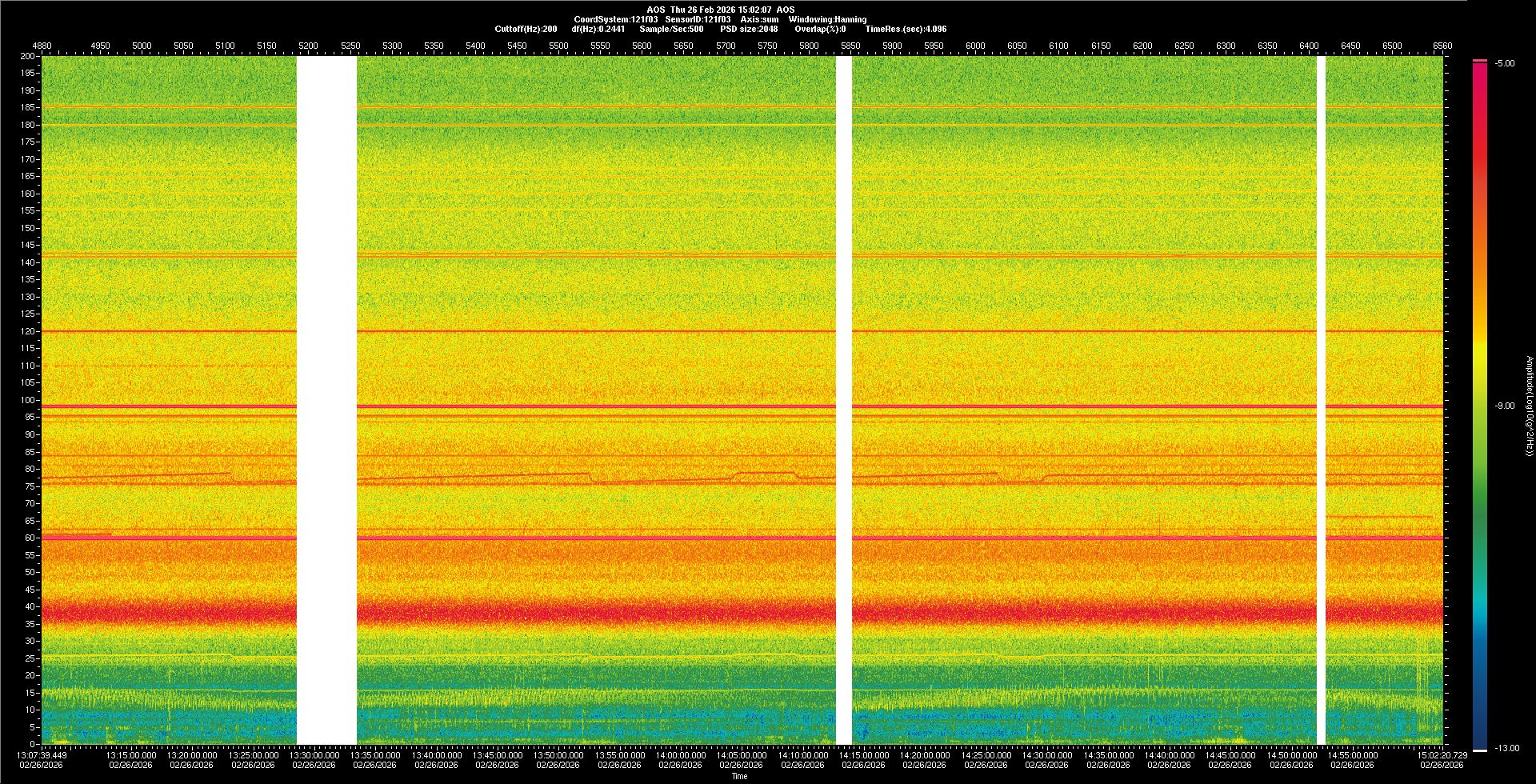Click the 5500 tick on top axis
Viewport: 1536px width, 784px height.
(558, 46)
